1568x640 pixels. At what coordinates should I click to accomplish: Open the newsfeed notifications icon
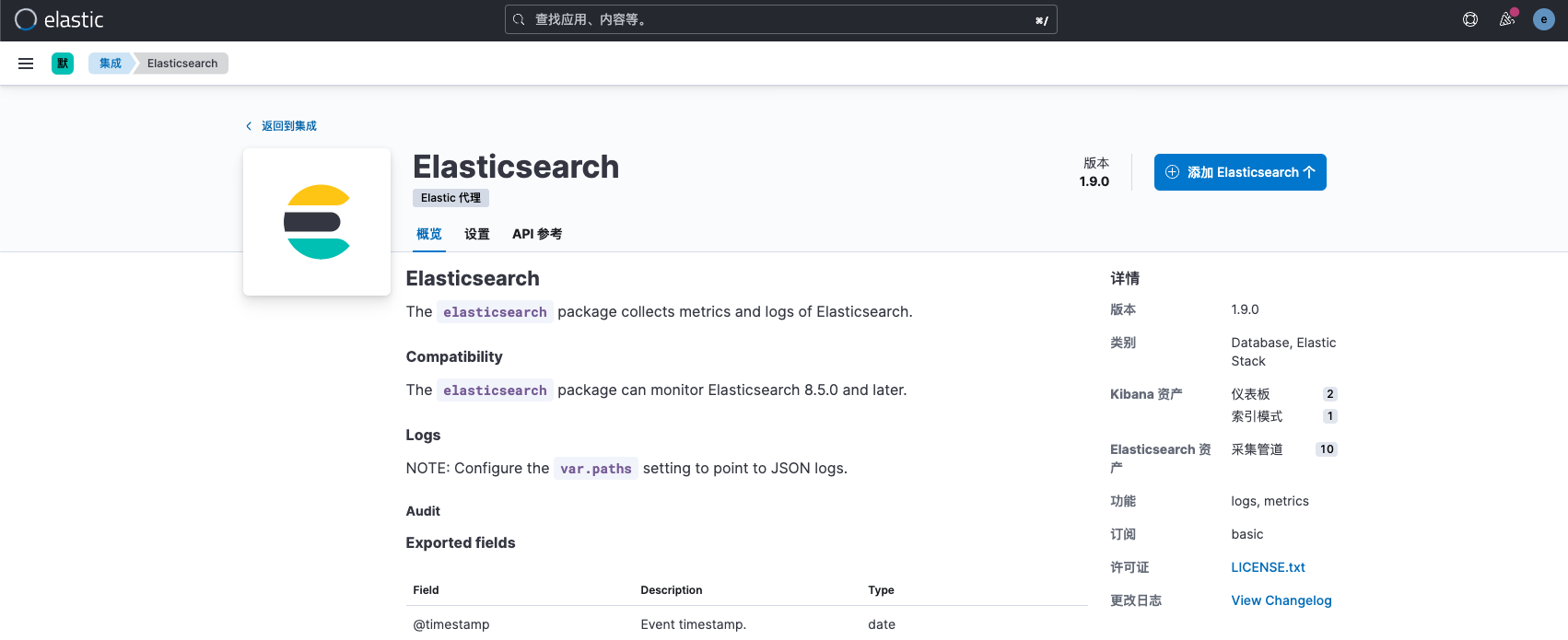[x=1507, y=19]
